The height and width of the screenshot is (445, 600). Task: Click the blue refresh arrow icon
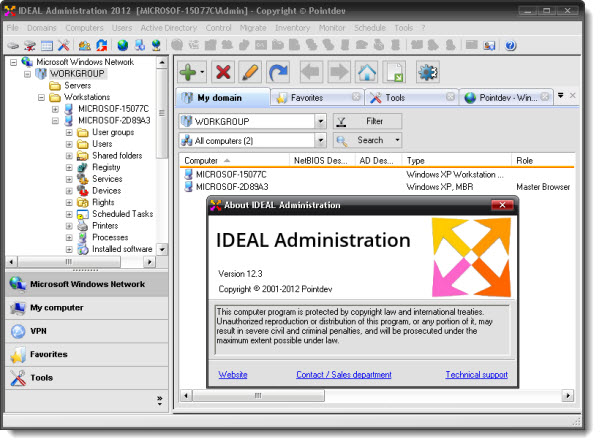tap(278, 72)
